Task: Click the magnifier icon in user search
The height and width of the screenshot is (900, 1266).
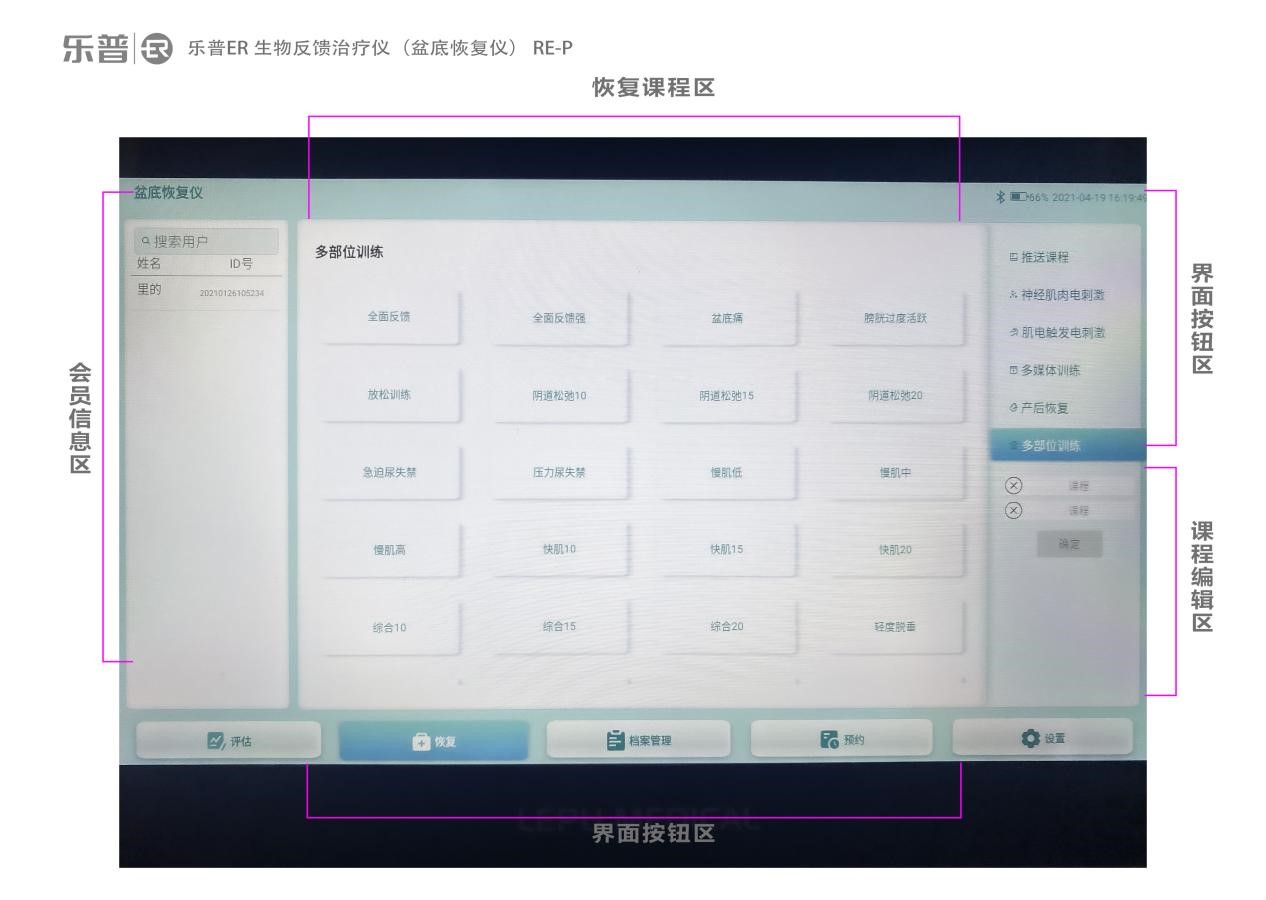Action: [146, 239]
